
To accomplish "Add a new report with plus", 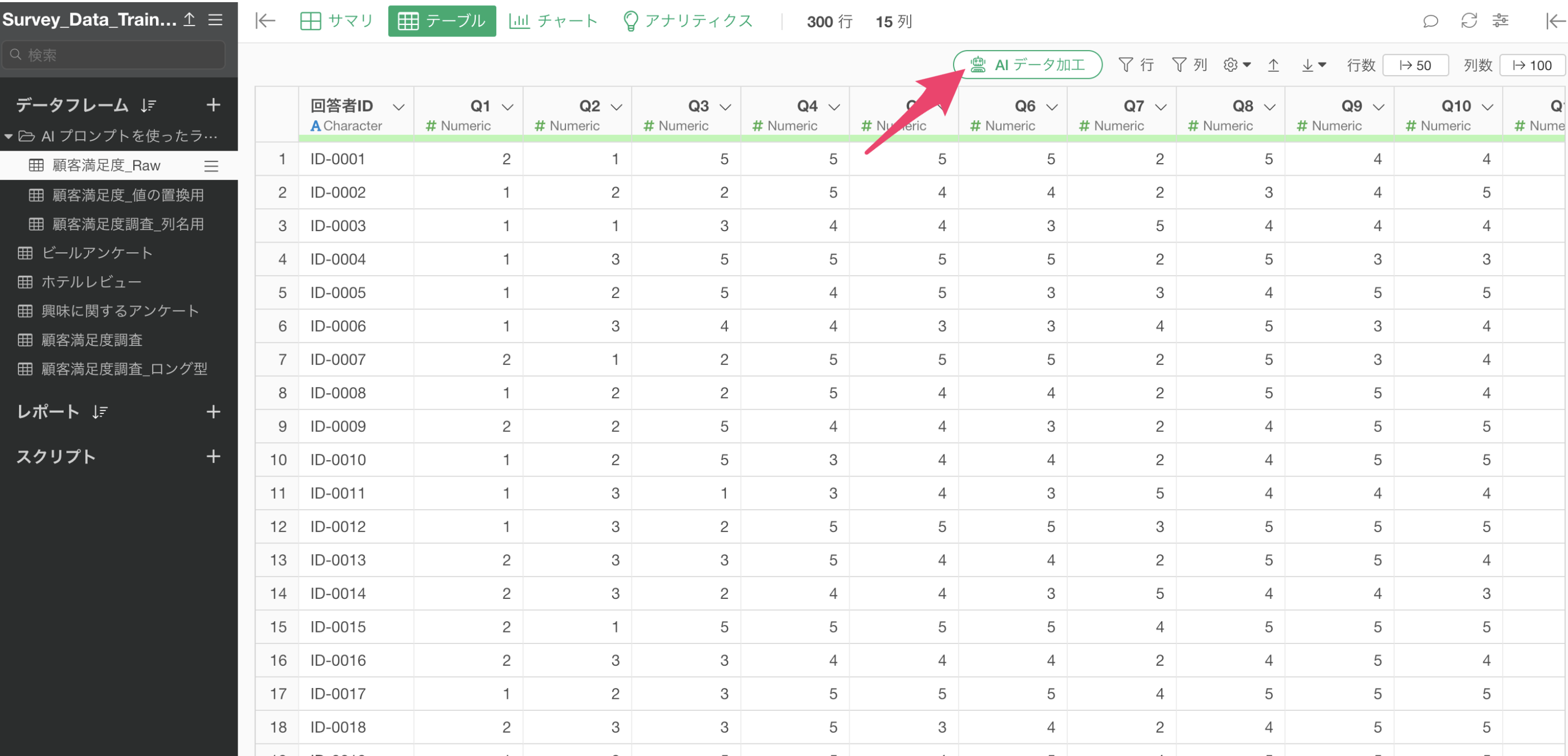I will [213, 412].
